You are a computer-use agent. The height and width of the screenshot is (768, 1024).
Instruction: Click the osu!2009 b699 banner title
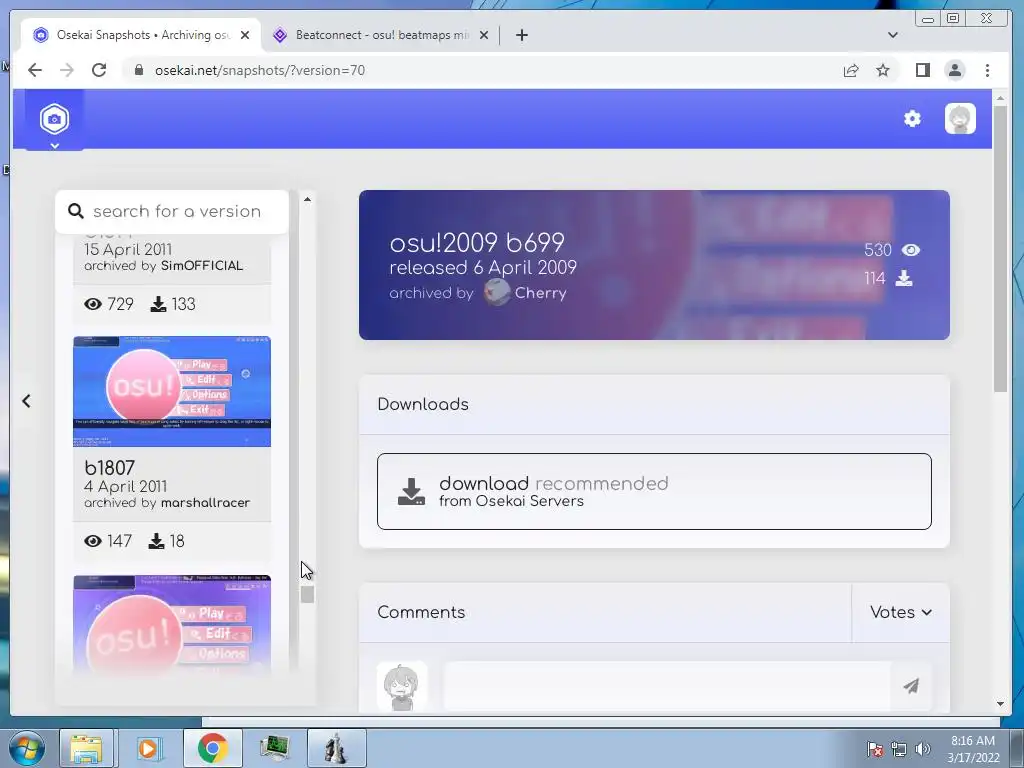tap(477, 242)
